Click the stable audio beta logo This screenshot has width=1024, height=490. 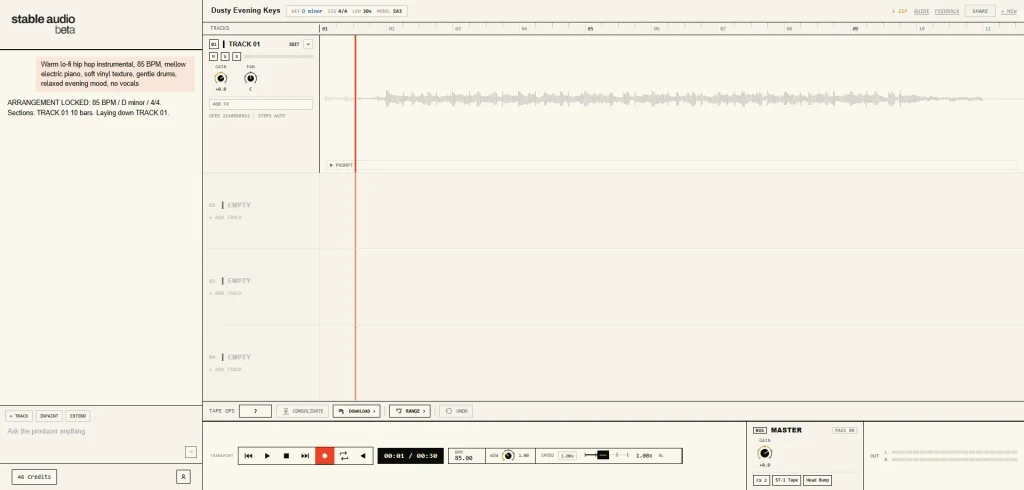pos(43,24)
